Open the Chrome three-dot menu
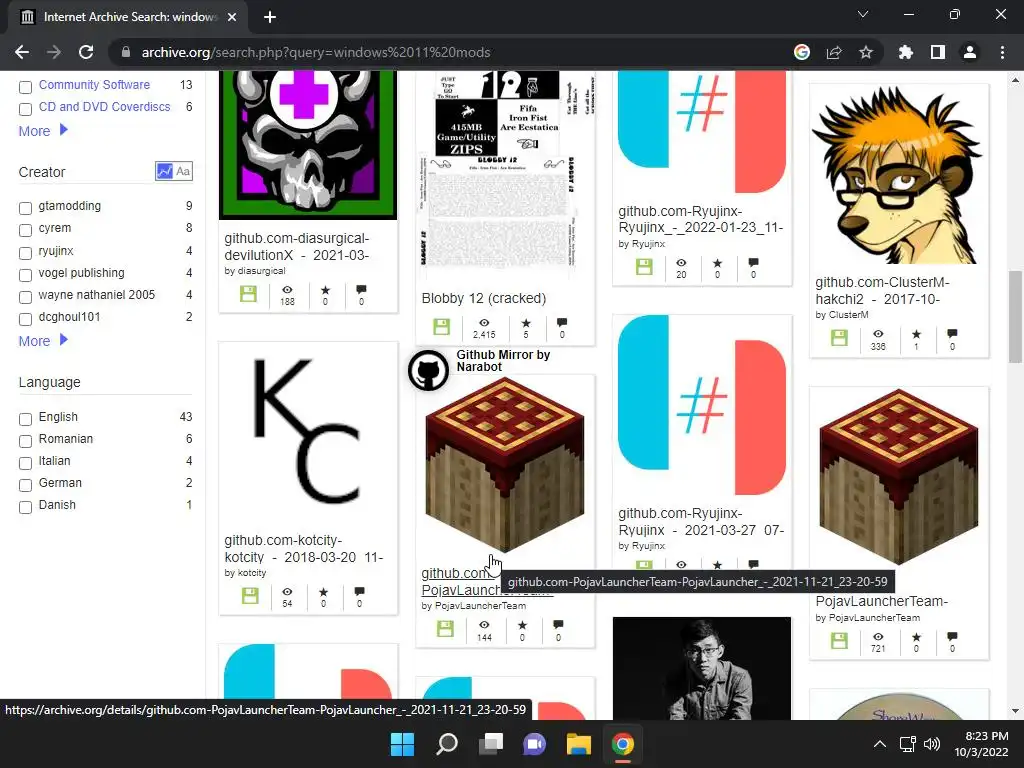1024x768 pixels. [1002, 52]
